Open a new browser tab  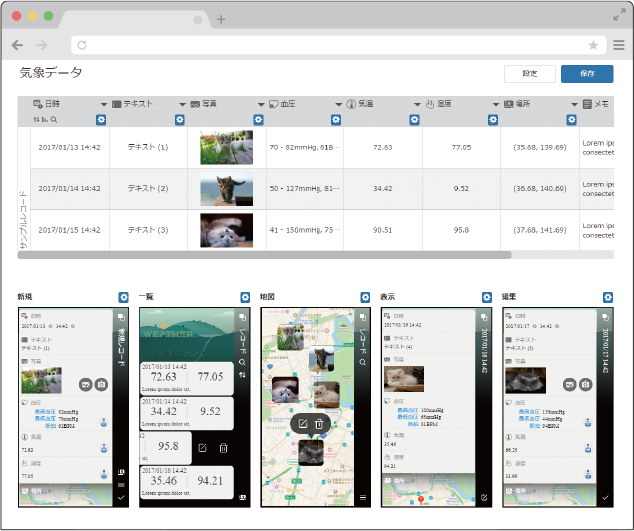pyautogui.click(x=221, y=19)
